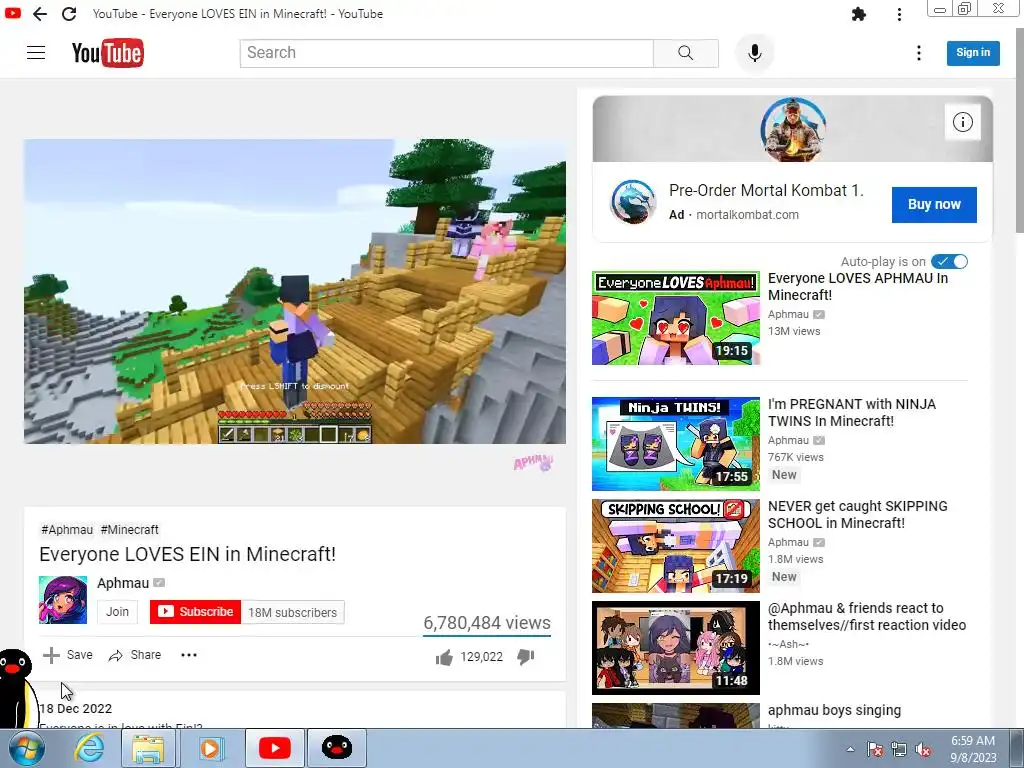
Task: Share the video
Action: tap(135, 655)
